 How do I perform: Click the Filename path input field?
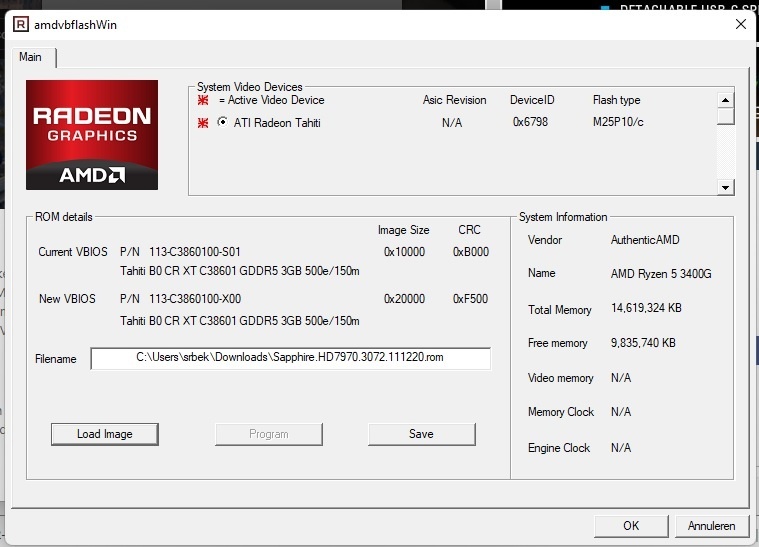(x=290, y=358)
